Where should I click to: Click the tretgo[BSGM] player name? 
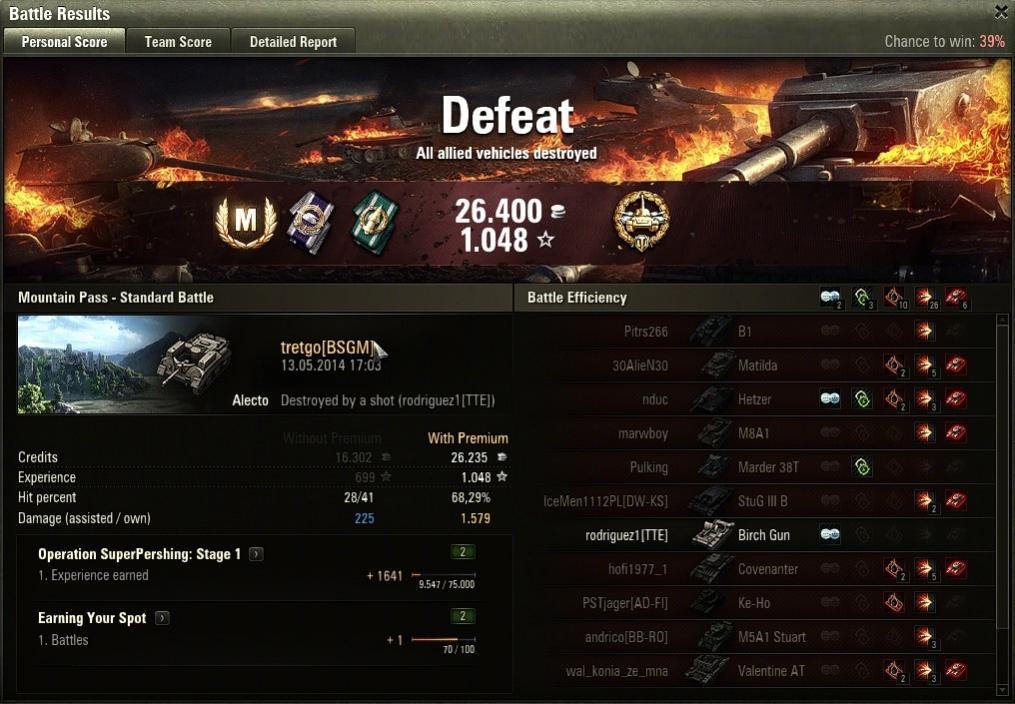point(327,347)
